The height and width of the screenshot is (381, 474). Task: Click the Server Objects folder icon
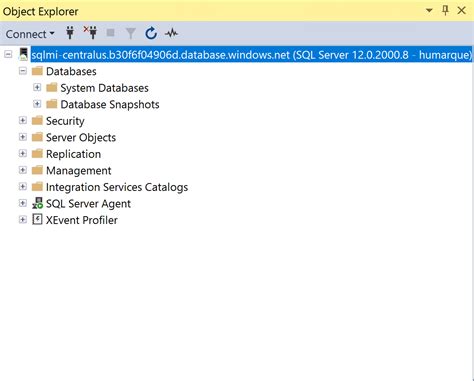coord(37,137)
